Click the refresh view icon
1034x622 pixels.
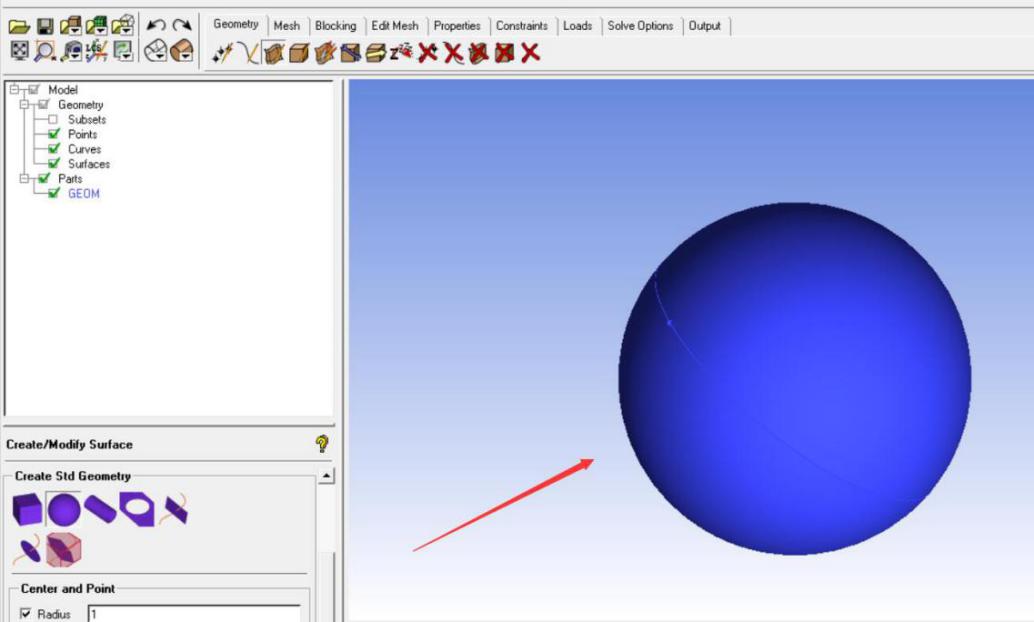click(123, 51)
